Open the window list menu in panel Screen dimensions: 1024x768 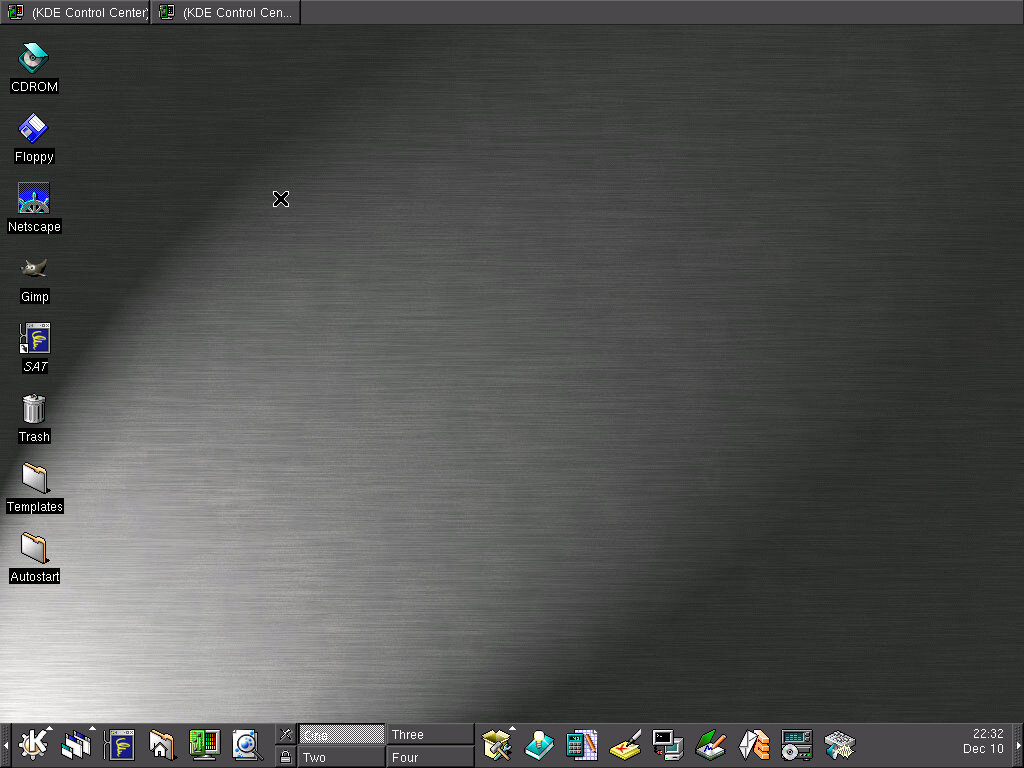point(77,745)
